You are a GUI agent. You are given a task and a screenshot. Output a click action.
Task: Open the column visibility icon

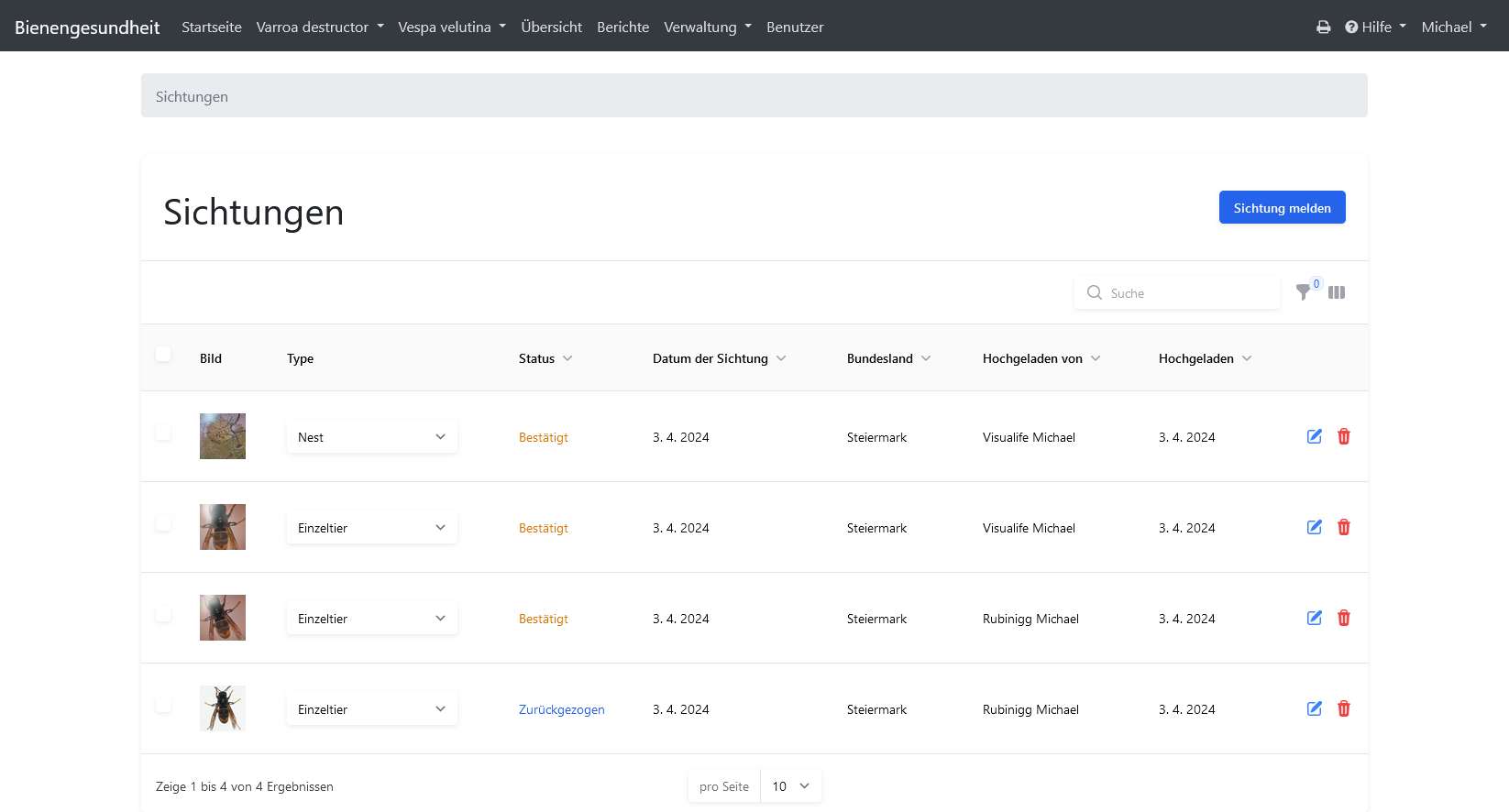[x=1337, y=292]
